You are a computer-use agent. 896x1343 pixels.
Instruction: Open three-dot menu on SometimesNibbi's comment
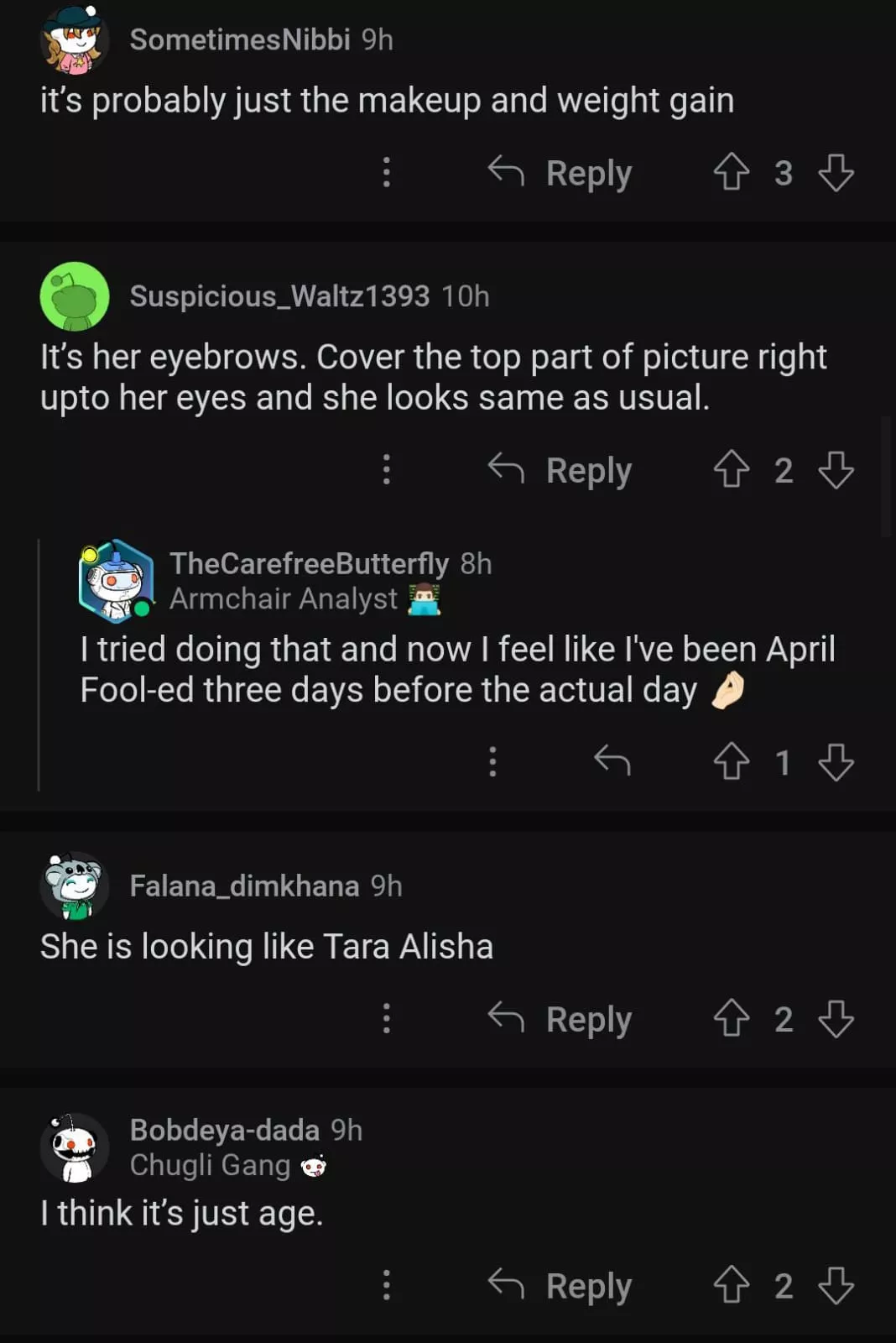pyautogui.click(x=386, y=172)
